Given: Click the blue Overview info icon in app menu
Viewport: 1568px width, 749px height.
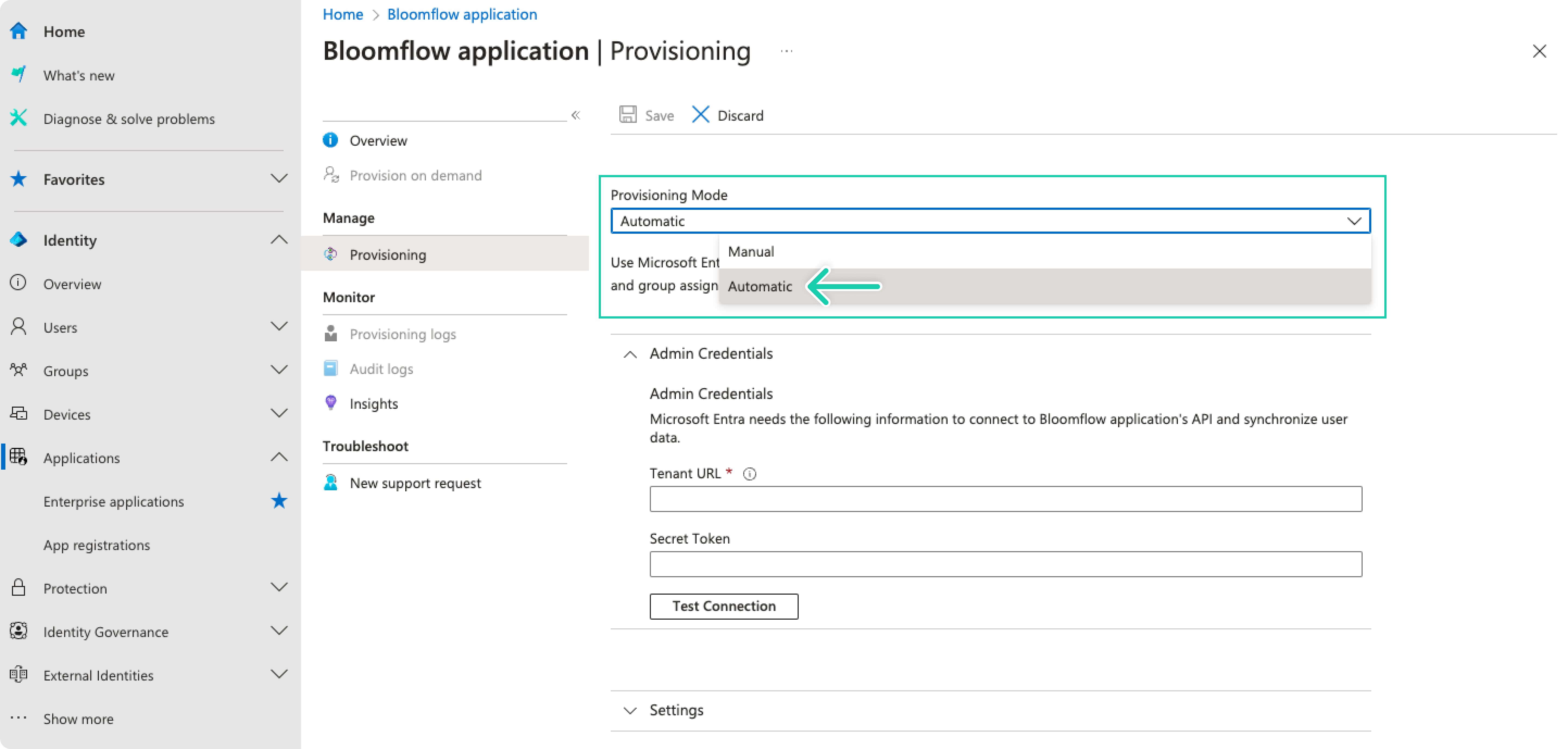Looking at the screenshot, I should coord(331,140).
